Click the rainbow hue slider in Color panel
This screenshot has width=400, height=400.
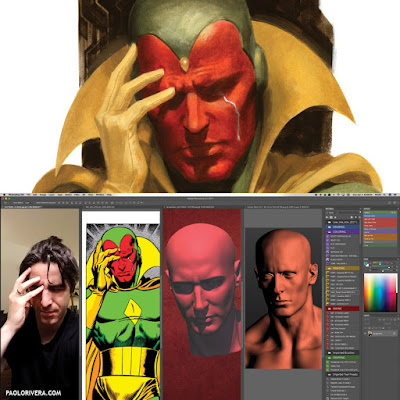[381, 263]
